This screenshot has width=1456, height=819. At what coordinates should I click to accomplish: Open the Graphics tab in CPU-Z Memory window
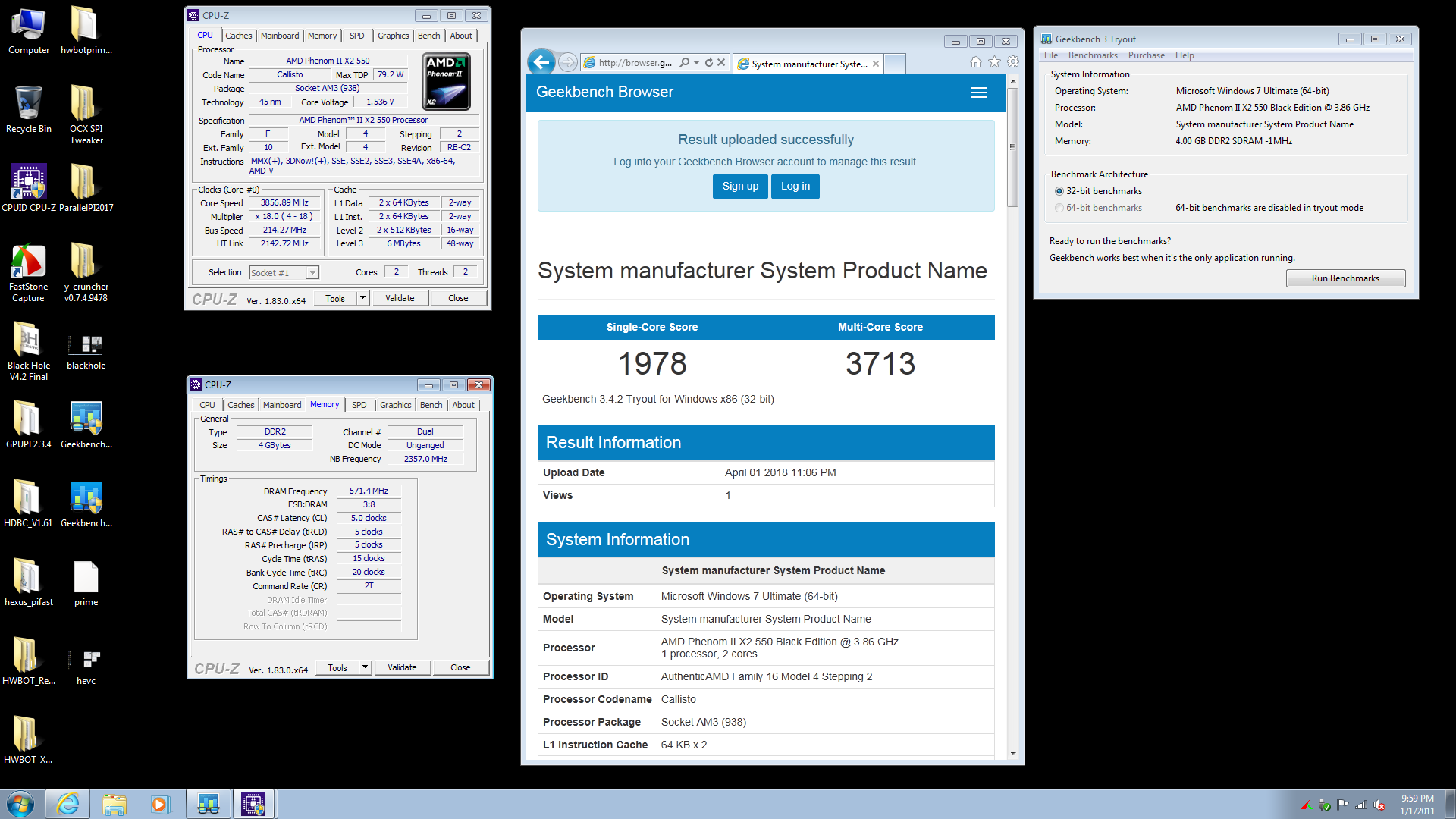(396, 405)
